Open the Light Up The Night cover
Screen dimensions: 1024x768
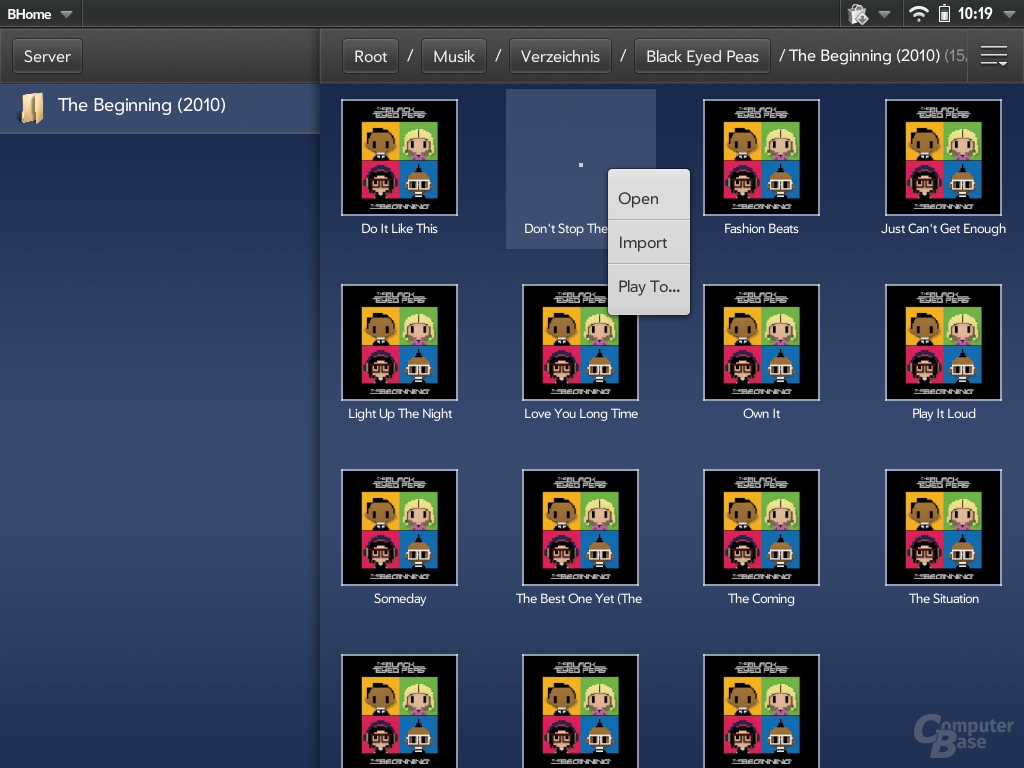point(399,342)
